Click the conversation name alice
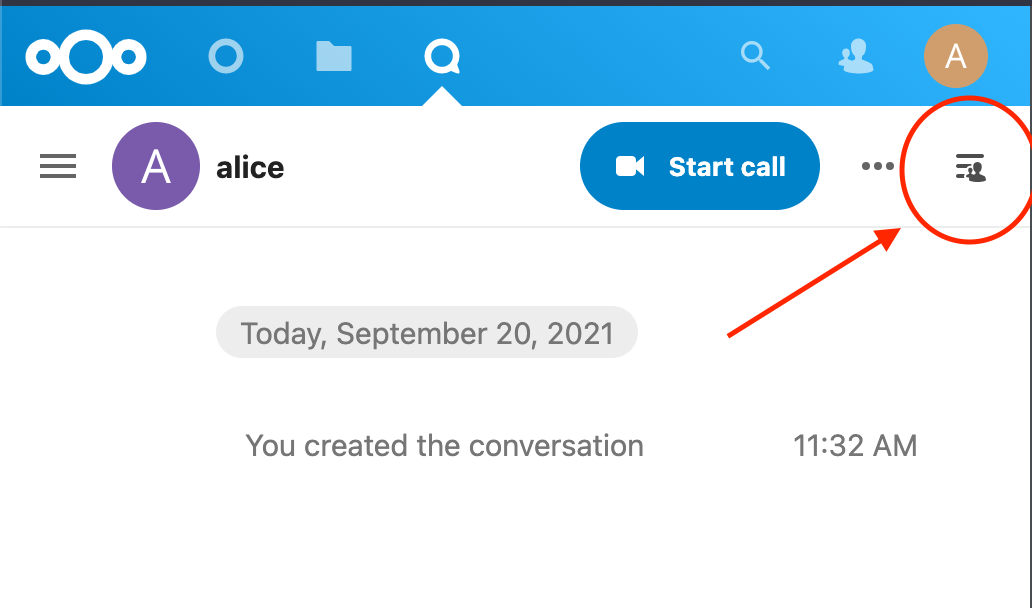Viewport: 1032px width, 608px height. [248, 167]
